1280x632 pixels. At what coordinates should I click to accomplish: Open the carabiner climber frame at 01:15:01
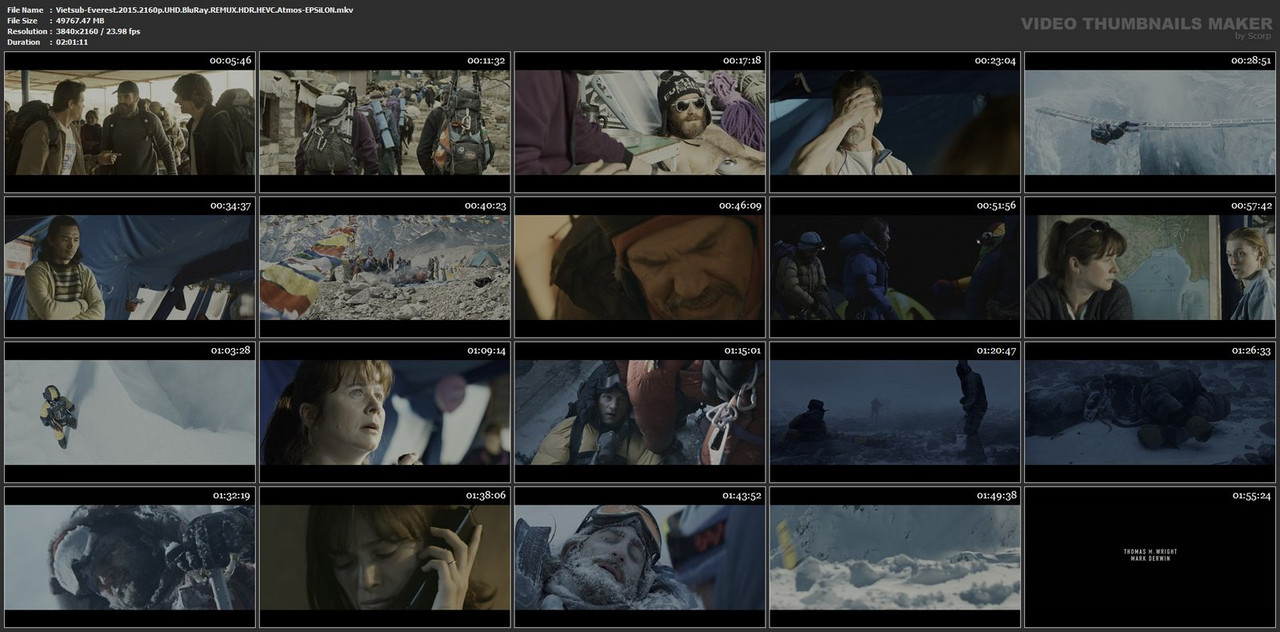[x=640, y=412]
